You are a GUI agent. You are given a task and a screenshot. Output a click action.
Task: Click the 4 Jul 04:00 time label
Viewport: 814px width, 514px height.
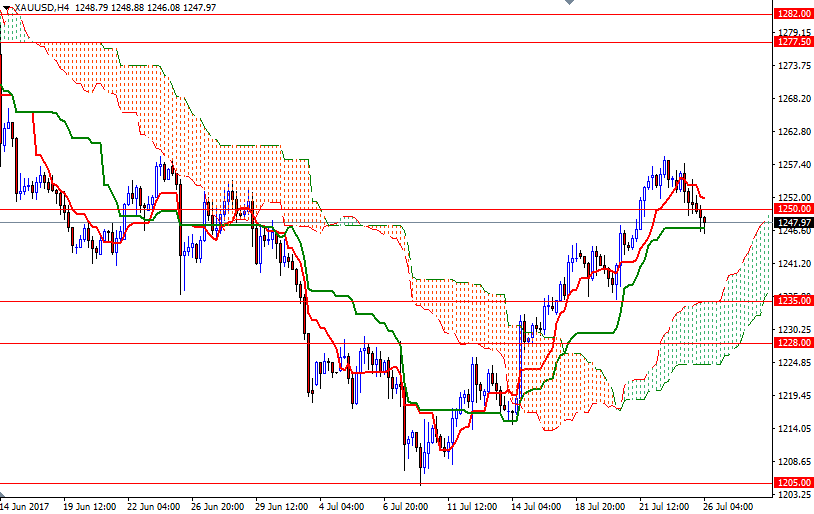(341, 506)
